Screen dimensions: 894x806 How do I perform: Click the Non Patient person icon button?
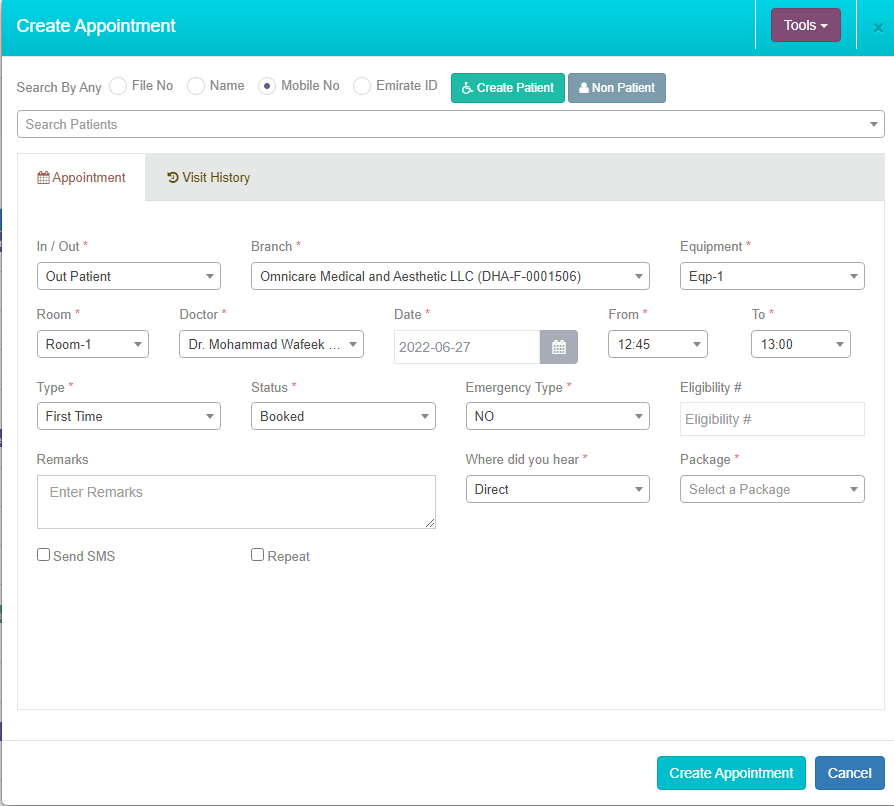(582, 88)
